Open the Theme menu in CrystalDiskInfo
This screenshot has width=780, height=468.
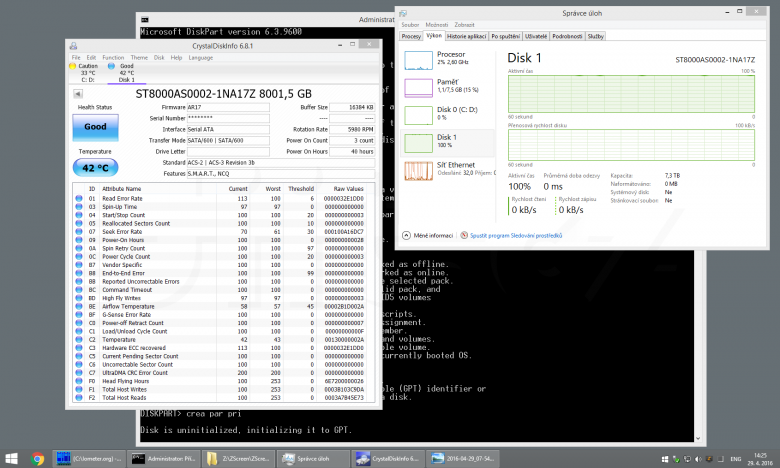click(x=139, y=58)
